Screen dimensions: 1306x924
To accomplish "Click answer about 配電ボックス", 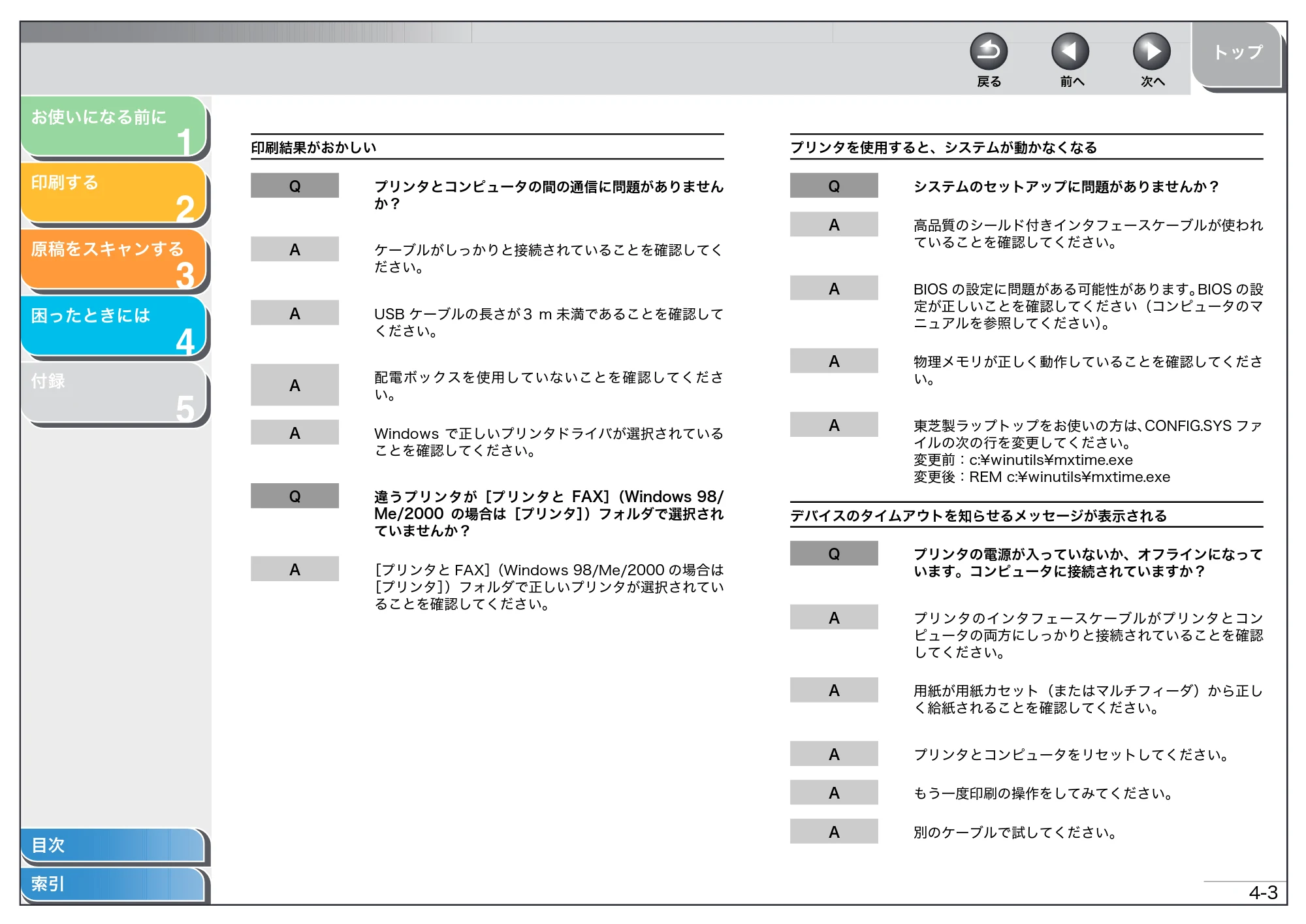I will (x=549, y=386).
